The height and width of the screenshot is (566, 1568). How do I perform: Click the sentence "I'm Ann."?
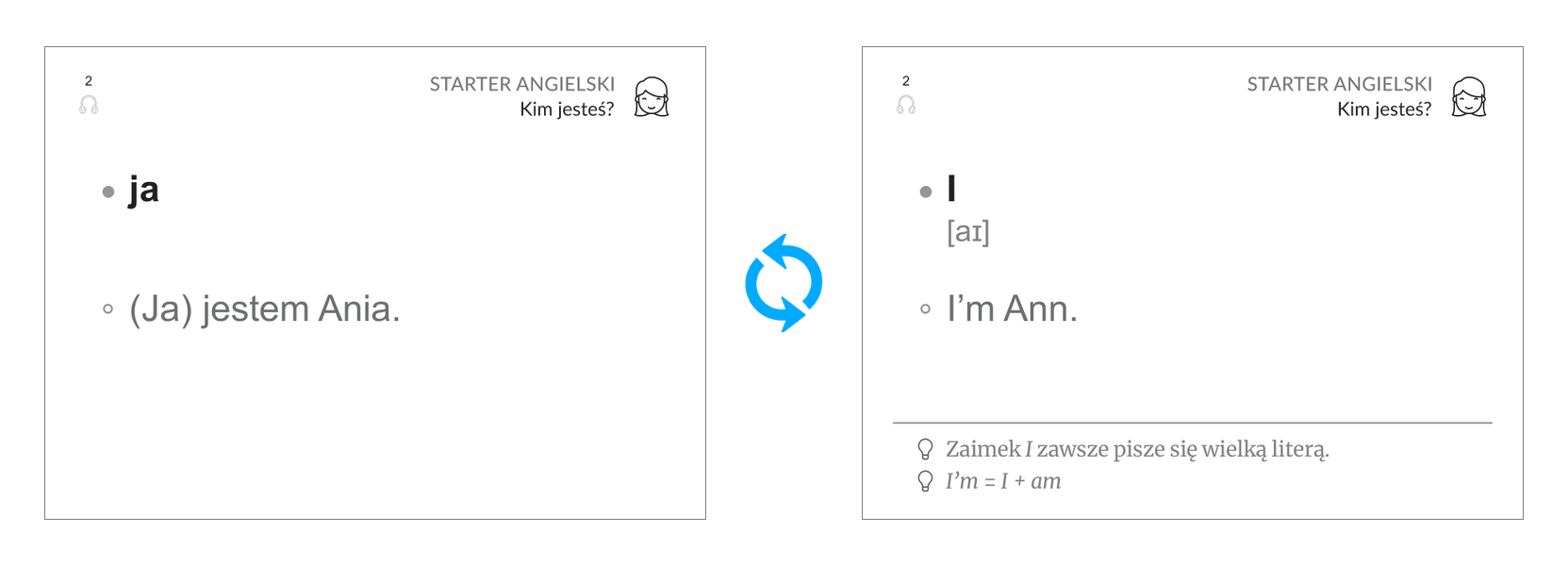point(1012,308)
